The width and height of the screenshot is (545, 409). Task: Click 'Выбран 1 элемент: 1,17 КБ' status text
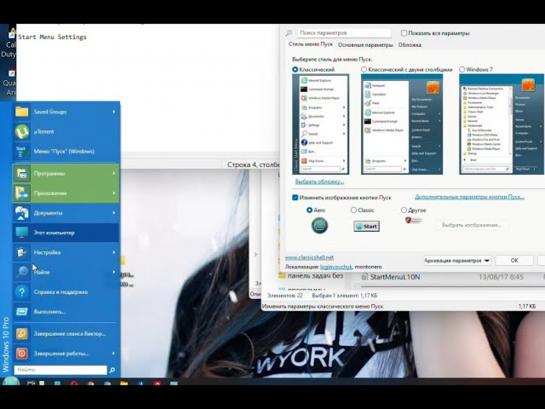point(344,295)
